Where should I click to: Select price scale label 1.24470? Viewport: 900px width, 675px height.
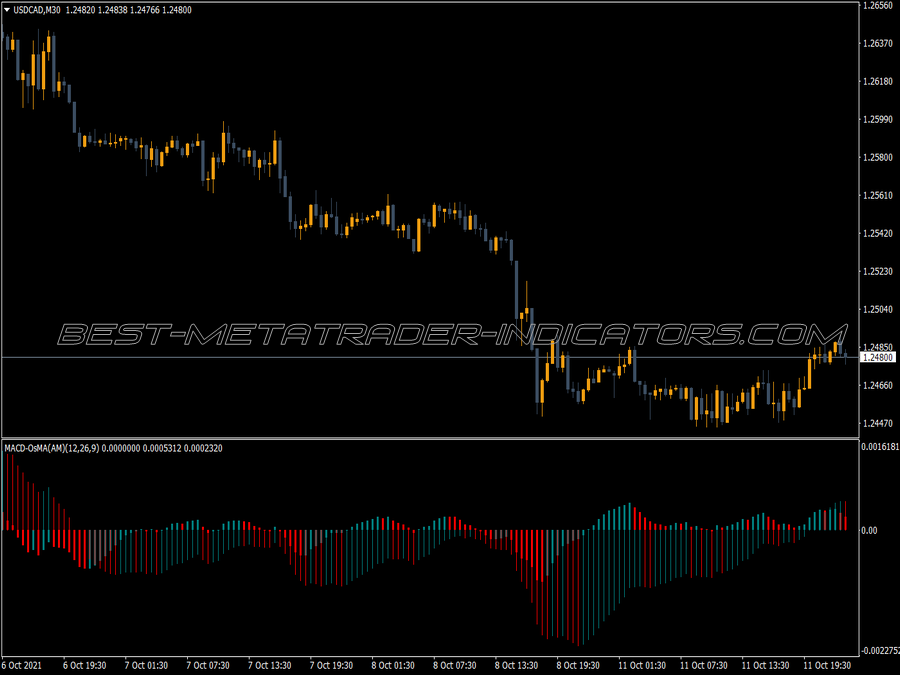click(x=878, y=424)
